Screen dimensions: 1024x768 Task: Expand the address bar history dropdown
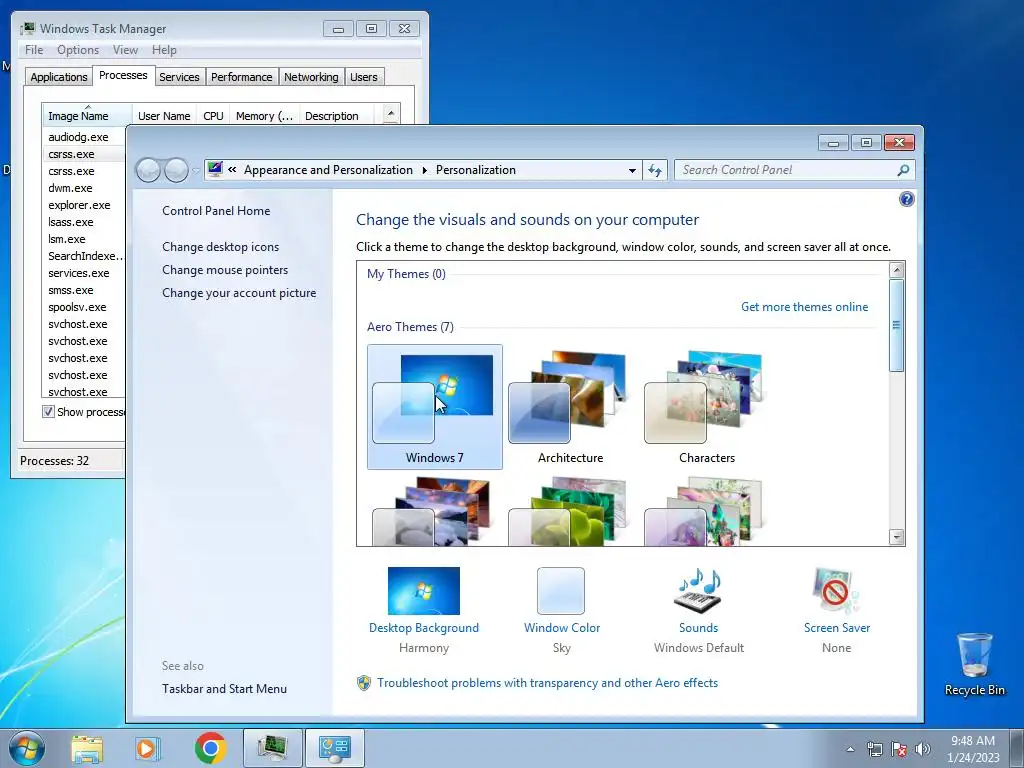pyautogui.click(x=632, y=170)
